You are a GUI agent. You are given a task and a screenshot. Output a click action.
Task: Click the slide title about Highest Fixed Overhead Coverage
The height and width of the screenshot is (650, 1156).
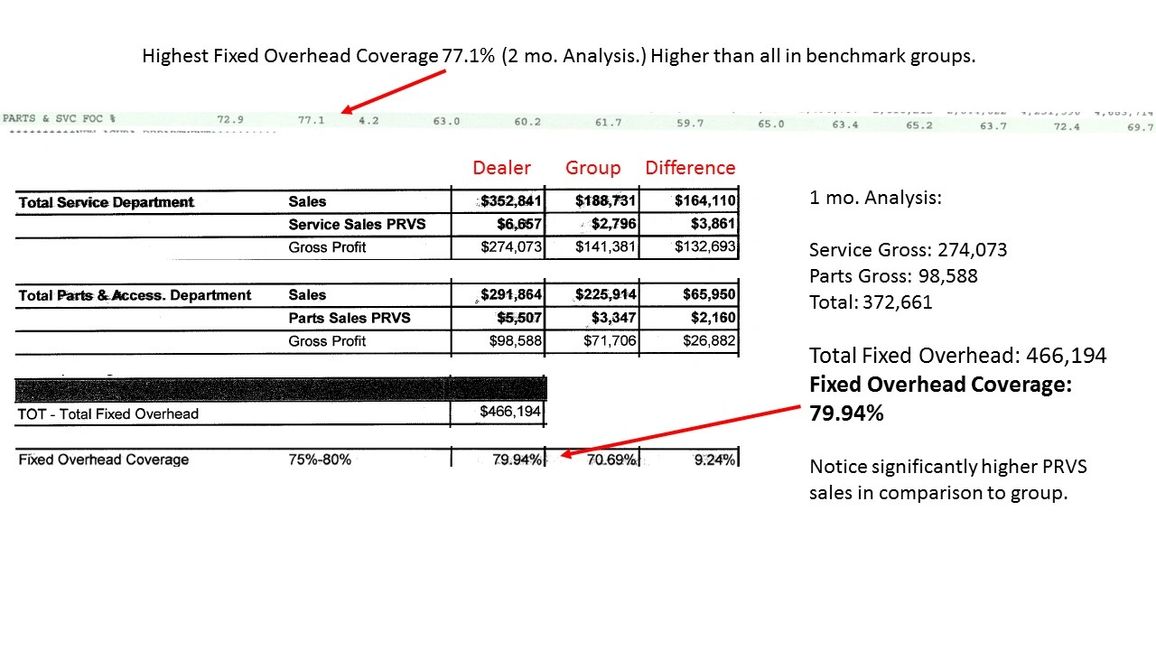tap(558, 57)
